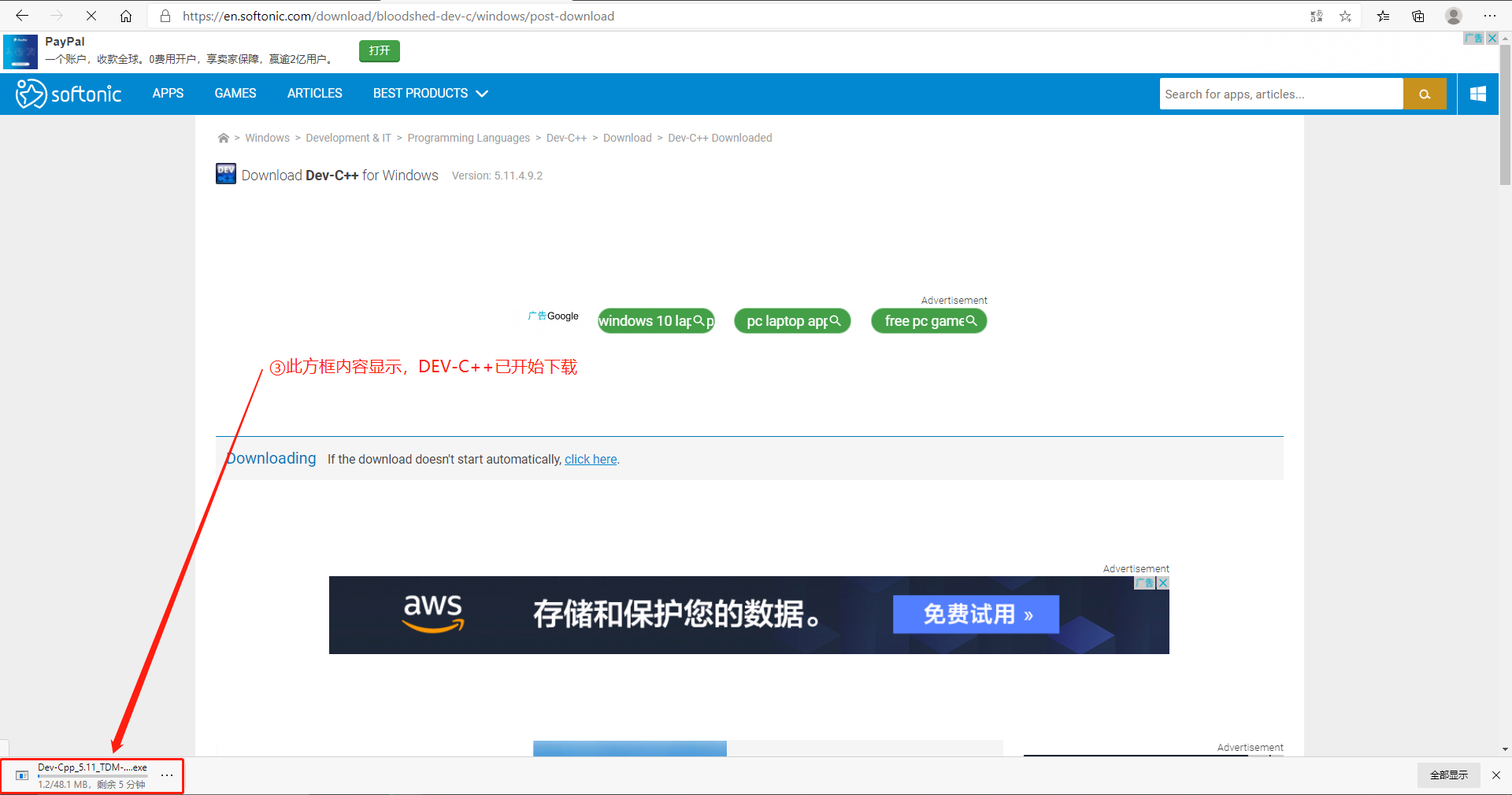
Task: Click the search magnifier icon
Action: [x=1425, y=94]
